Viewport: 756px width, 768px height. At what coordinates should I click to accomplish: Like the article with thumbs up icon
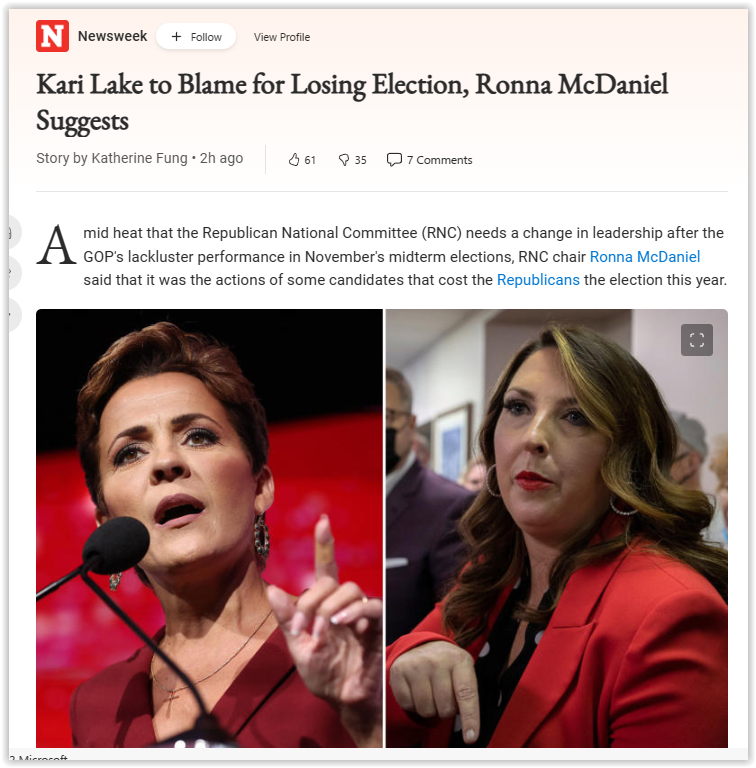tap(294, 160)
